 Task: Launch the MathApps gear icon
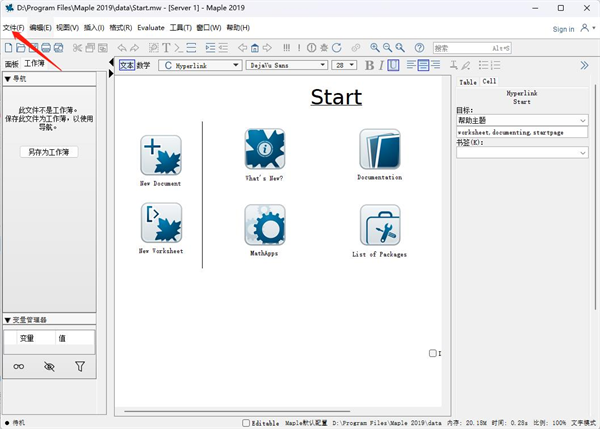tap(265, 224)
